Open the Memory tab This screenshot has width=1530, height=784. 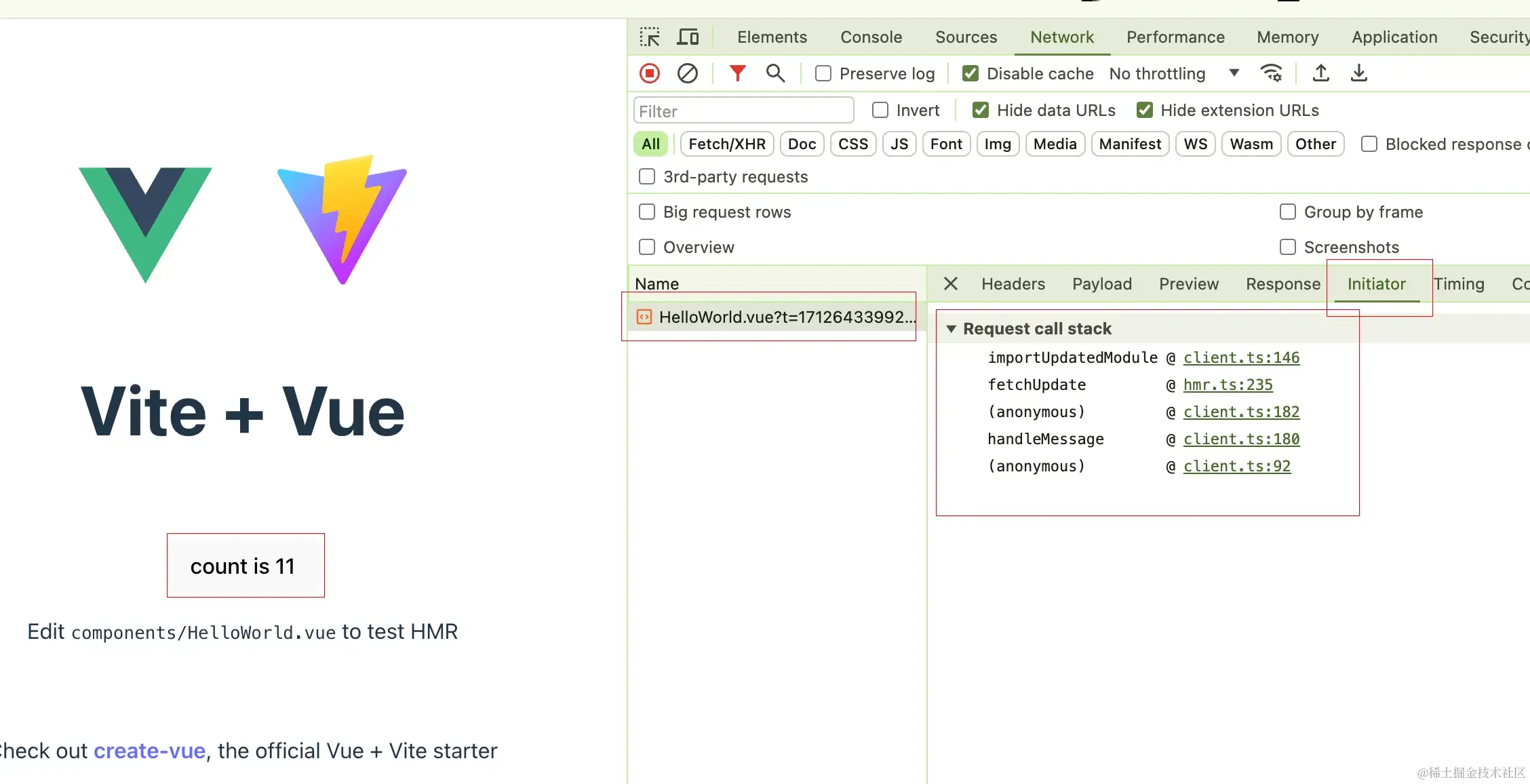click(x=1287, y=37)
